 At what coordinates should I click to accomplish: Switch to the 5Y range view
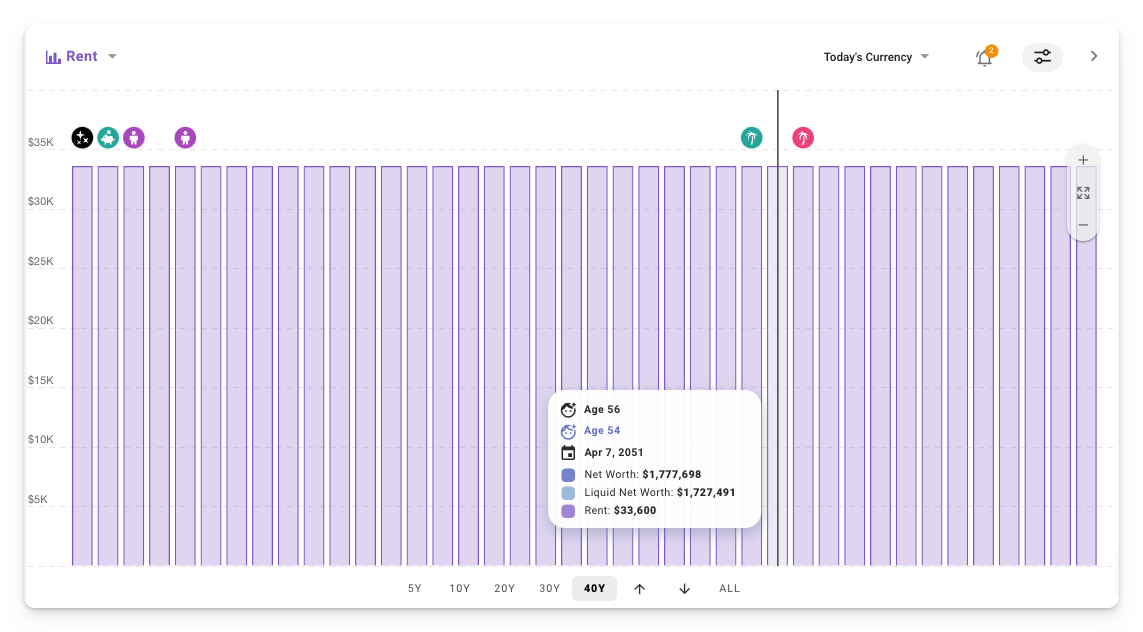415,588
